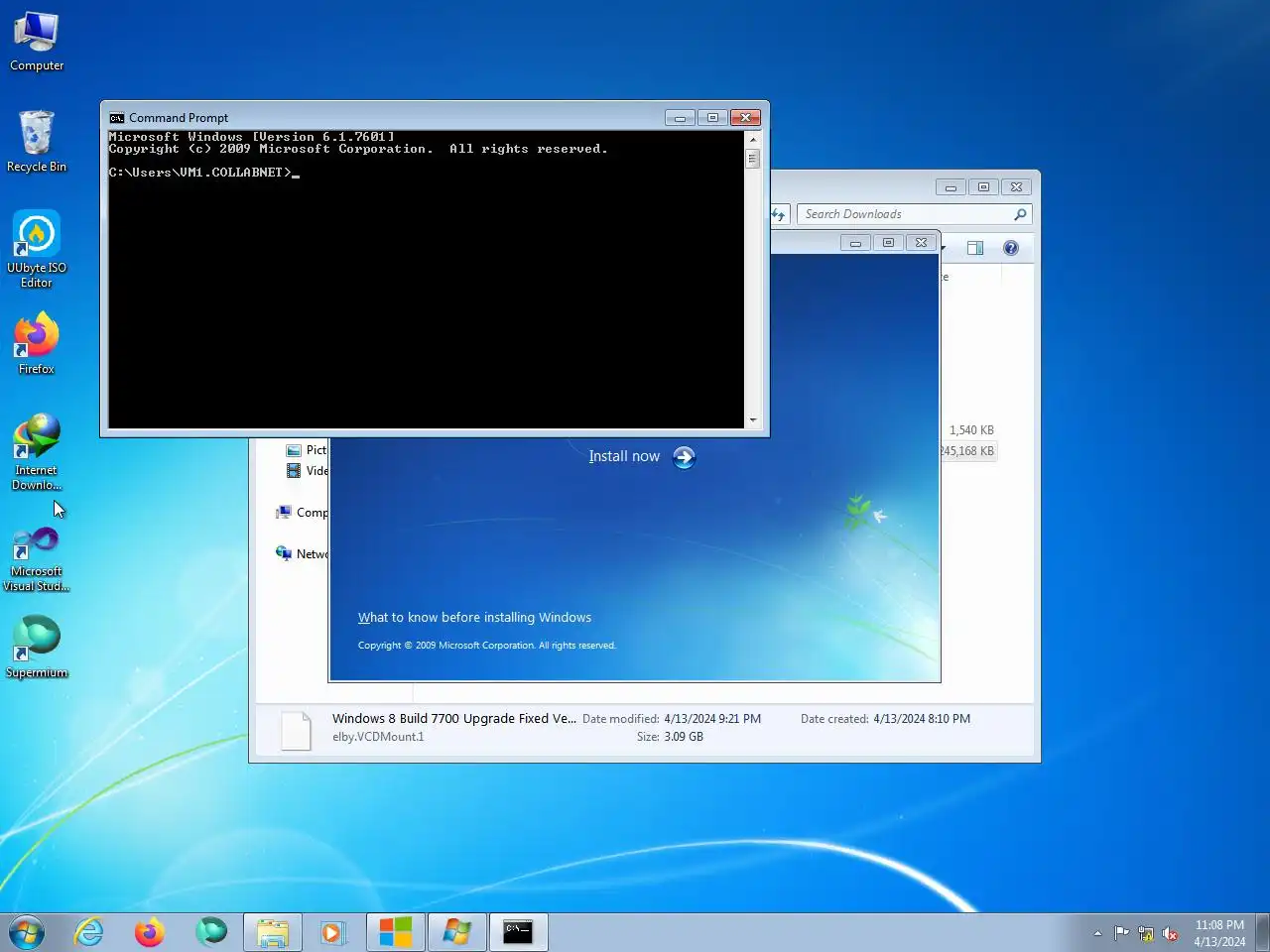Open network status tray icon
The width and height of the screenshot is (1270, 952).
pyautogui.click(x=1146, y=933)
